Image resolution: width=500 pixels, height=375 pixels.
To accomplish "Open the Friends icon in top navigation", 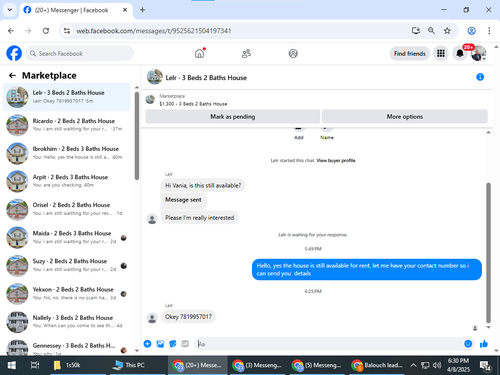I will pyautogui.click(x=246, y=53).
